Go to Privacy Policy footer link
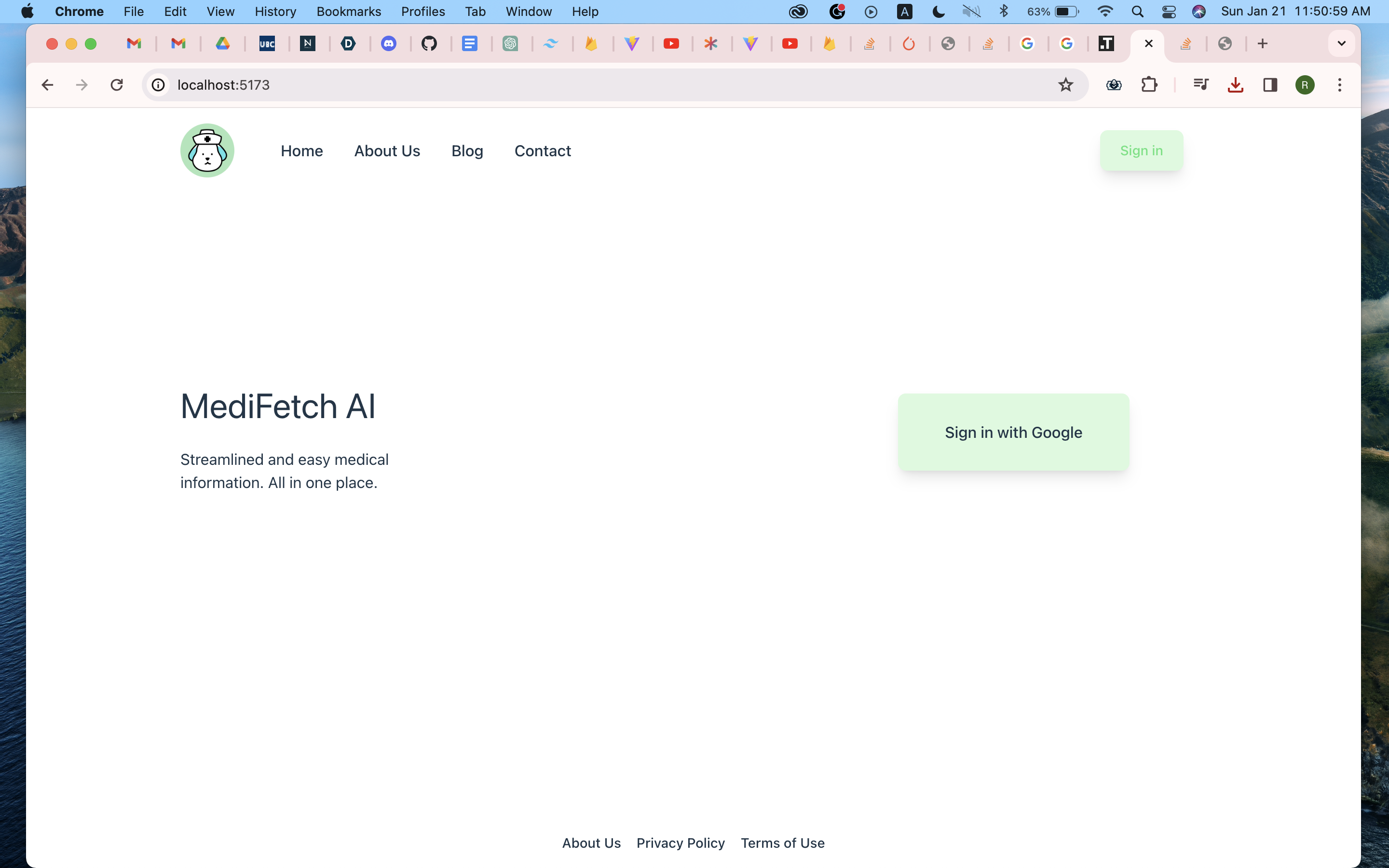 pyautogui.click(x=680, y=843)
